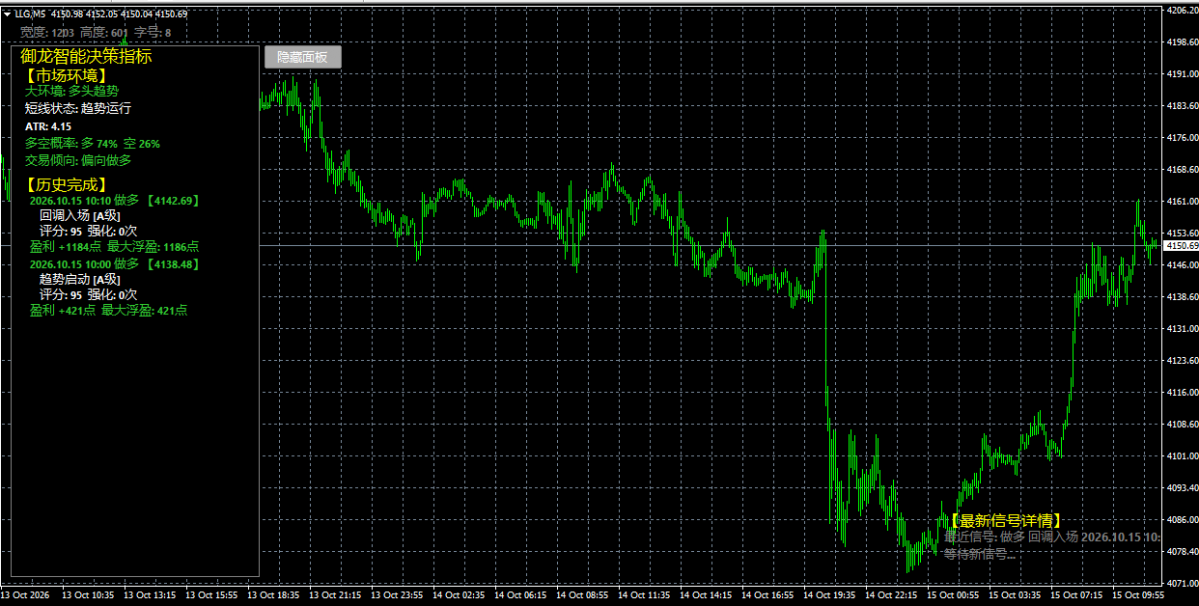1199x606 pixels.
Task: Click the 隐藏面板 button
Action: [x=303, y=57]
